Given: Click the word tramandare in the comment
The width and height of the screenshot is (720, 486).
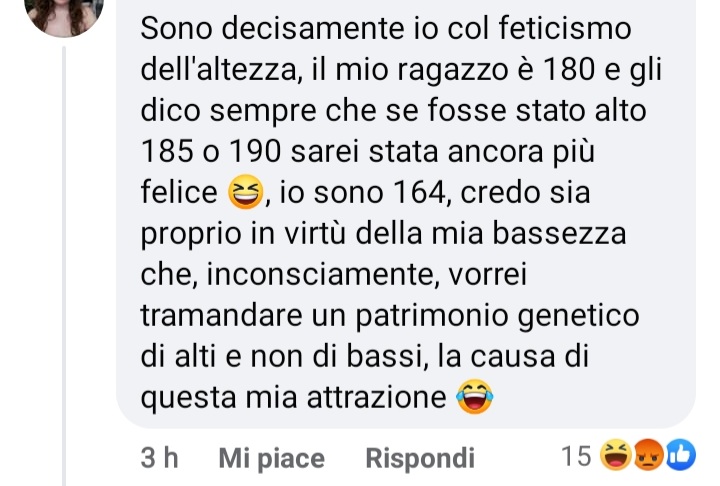Looking at the screenshot, I should tap(221, 315).
